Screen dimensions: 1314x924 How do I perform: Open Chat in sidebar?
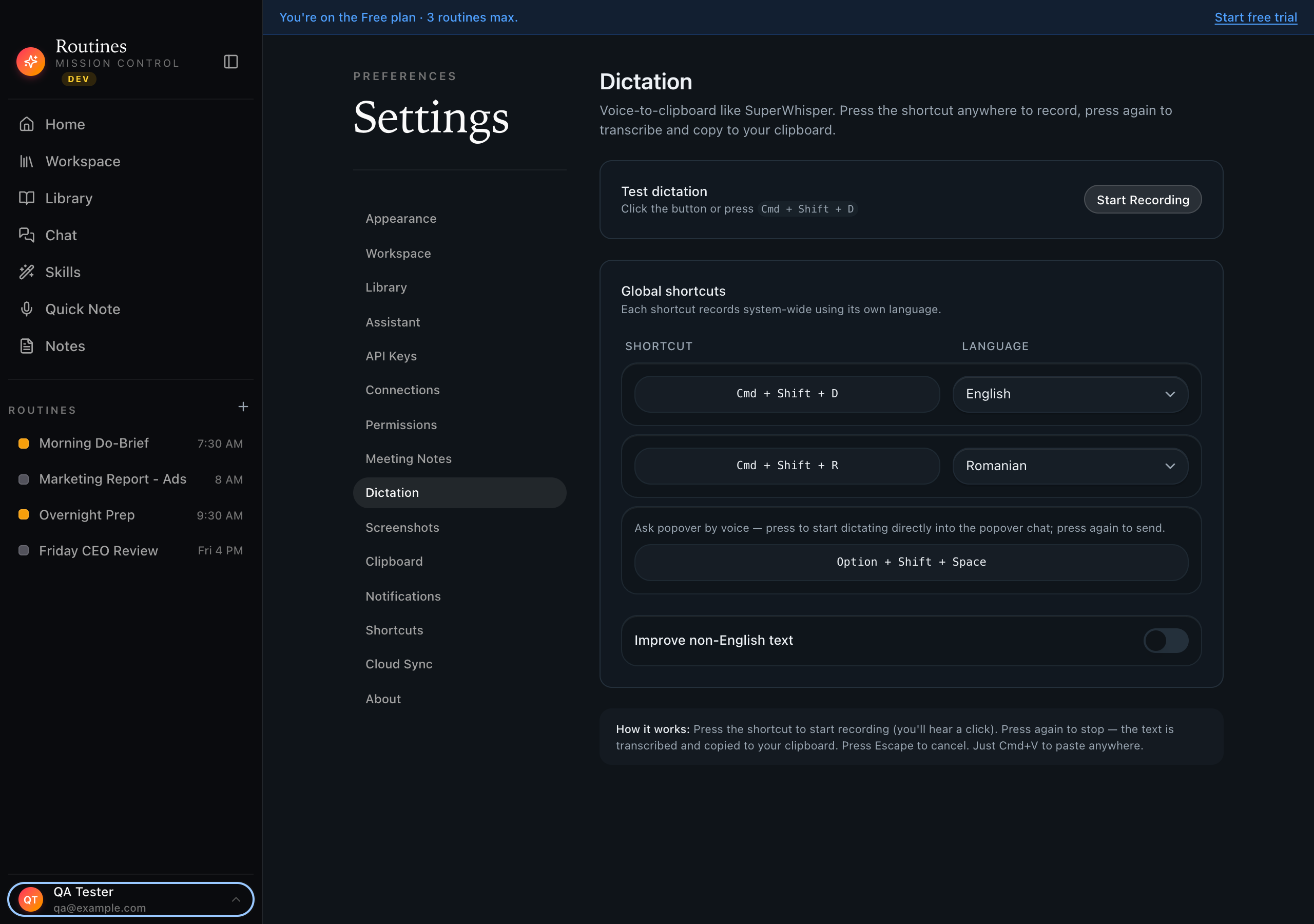point(131,235)
